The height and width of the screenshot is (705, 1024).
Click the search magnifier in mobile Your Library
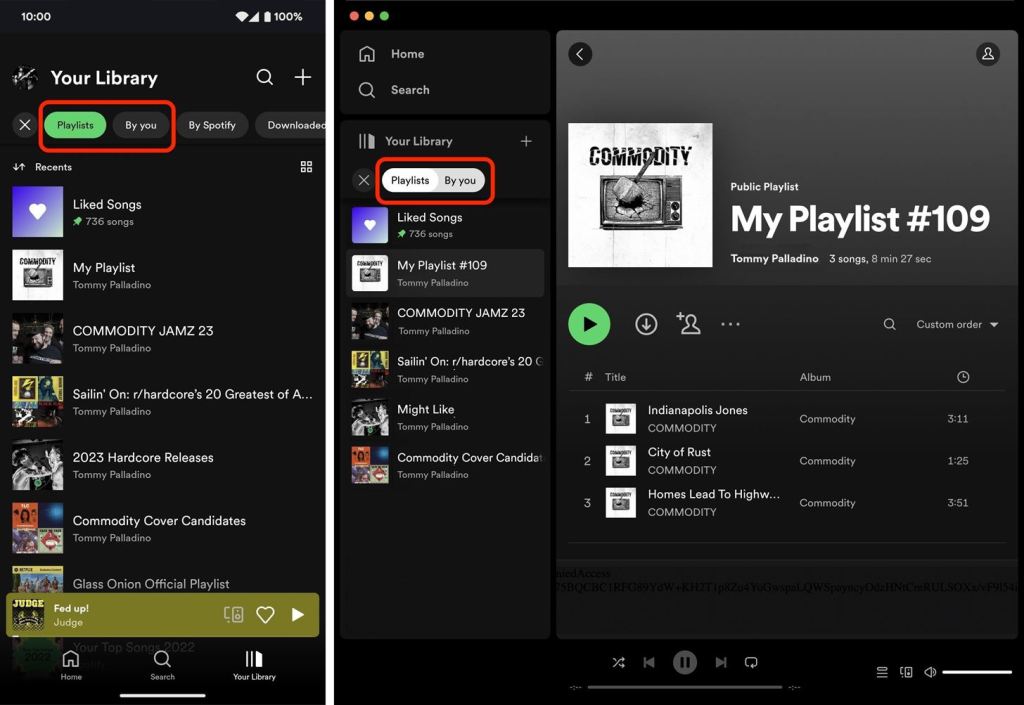(x=264, y=77)
